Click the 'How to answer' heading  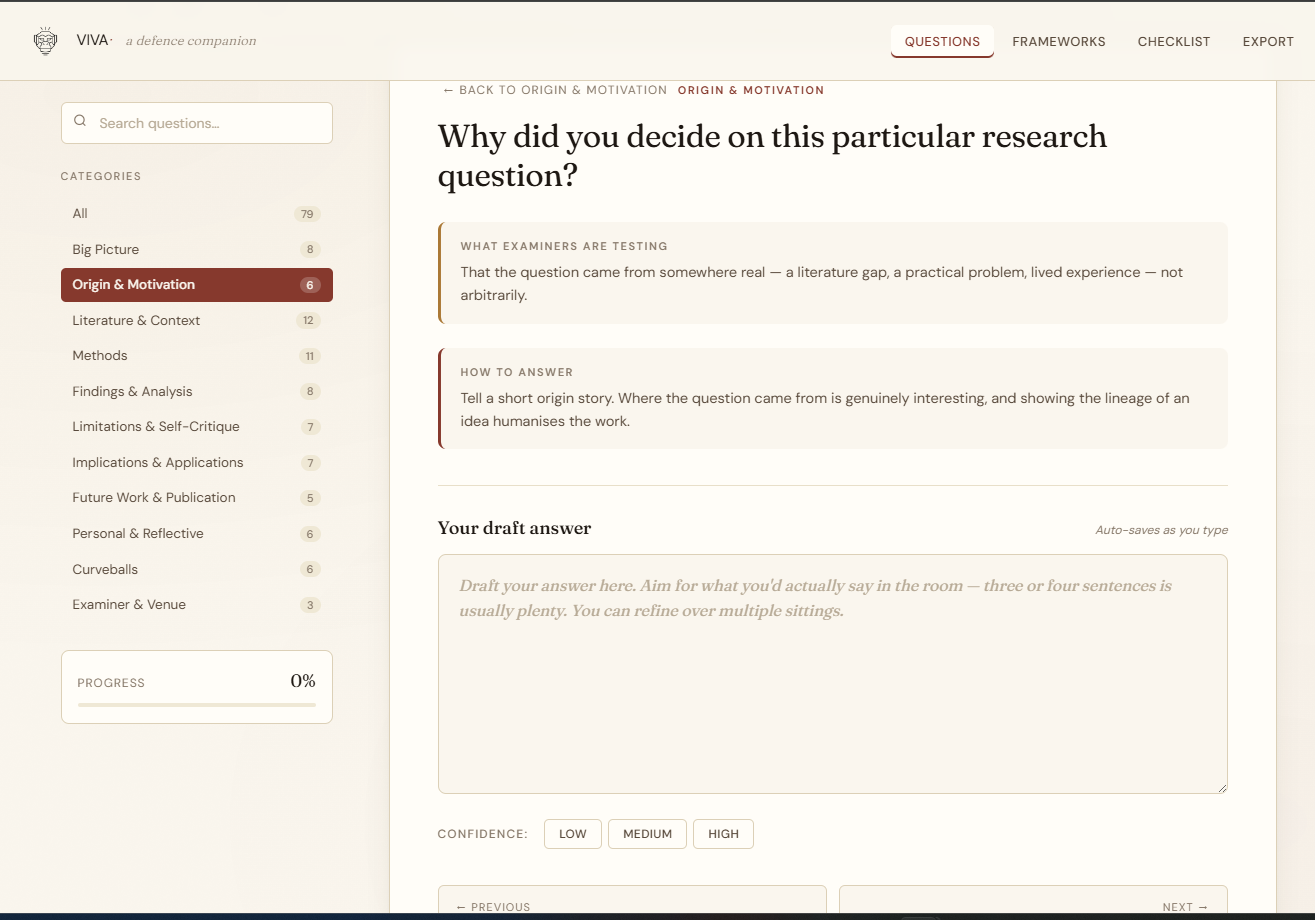coord(517,372)
